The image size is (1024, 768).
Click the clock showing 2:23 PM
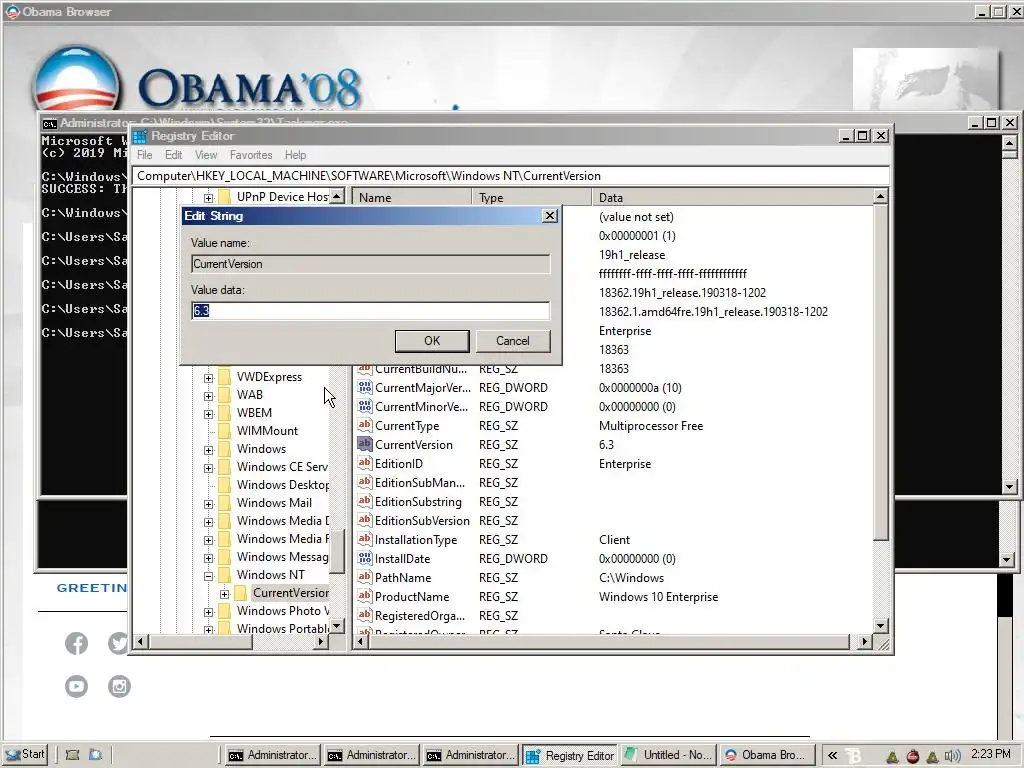point(990,754)
